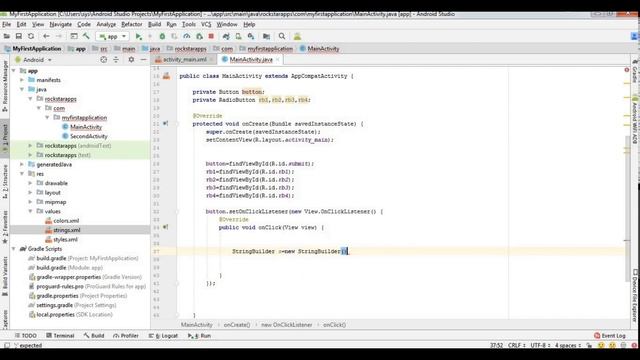Open the Refactor menu
The width and height of the screenshot is (640, 360).
[x=131, y=24]
